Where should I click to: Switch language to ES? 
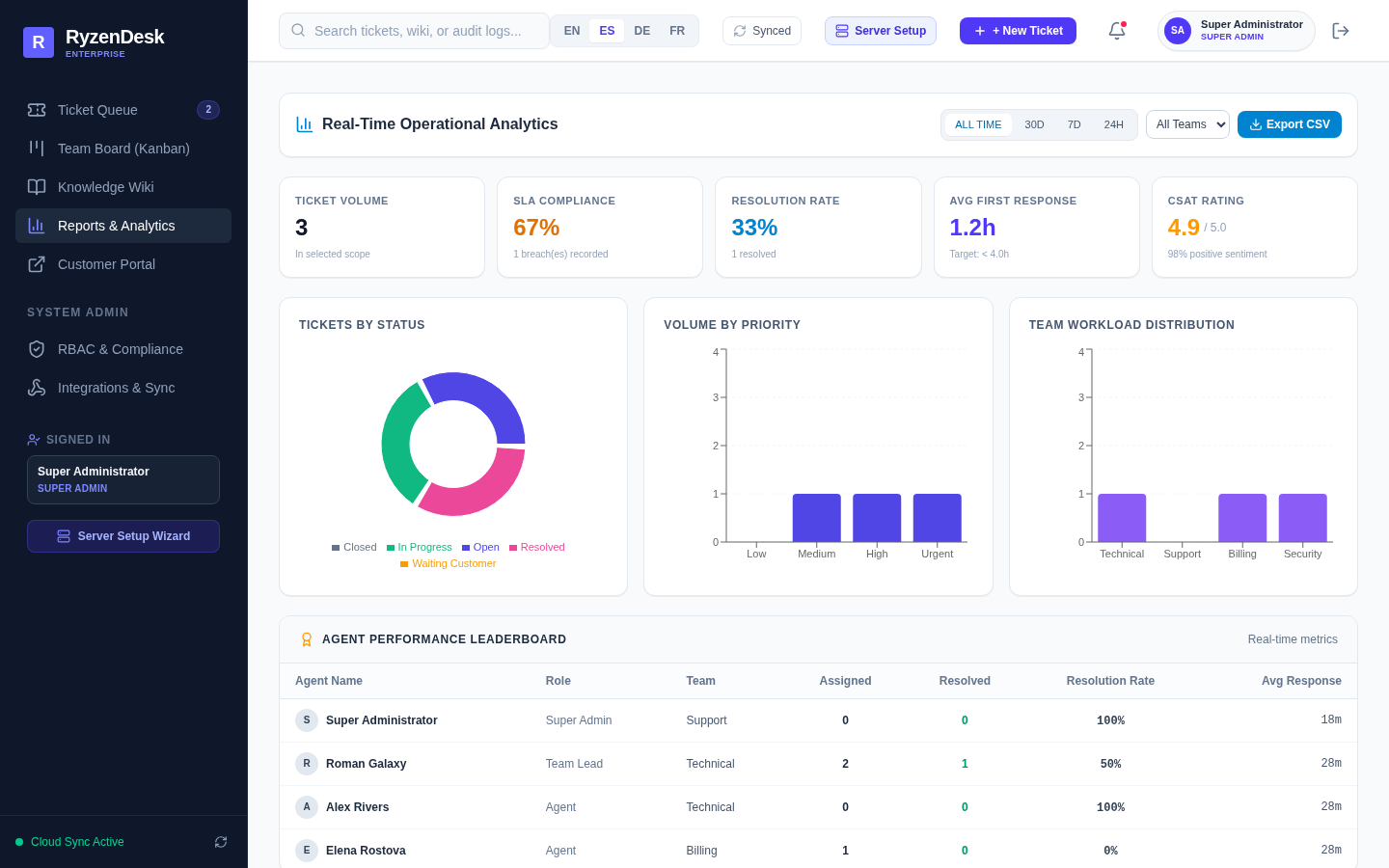[x=607, y=31]
